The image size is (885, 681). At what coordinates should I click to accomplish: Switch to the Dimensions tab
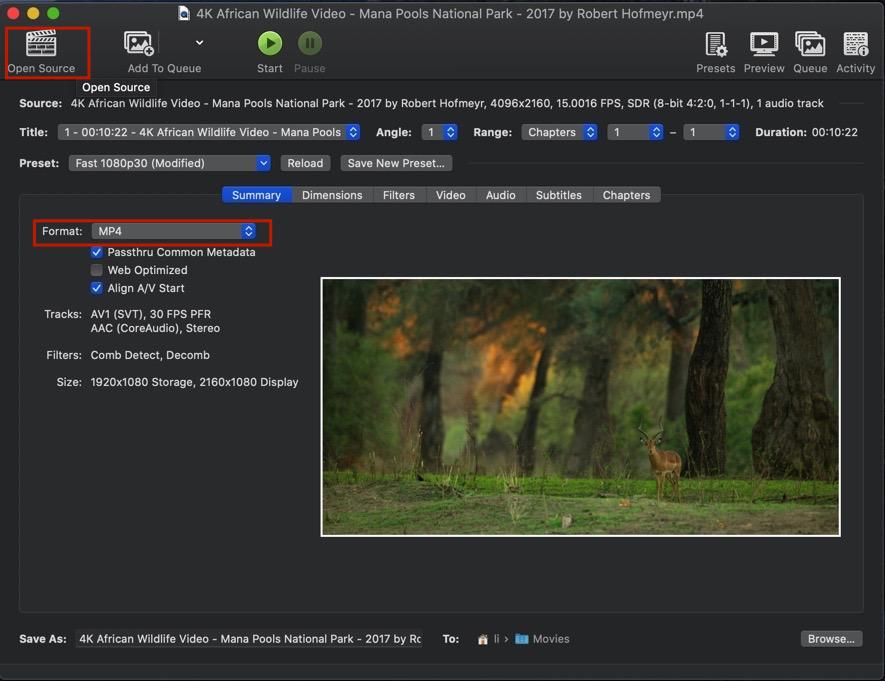(x=332, y=195)
